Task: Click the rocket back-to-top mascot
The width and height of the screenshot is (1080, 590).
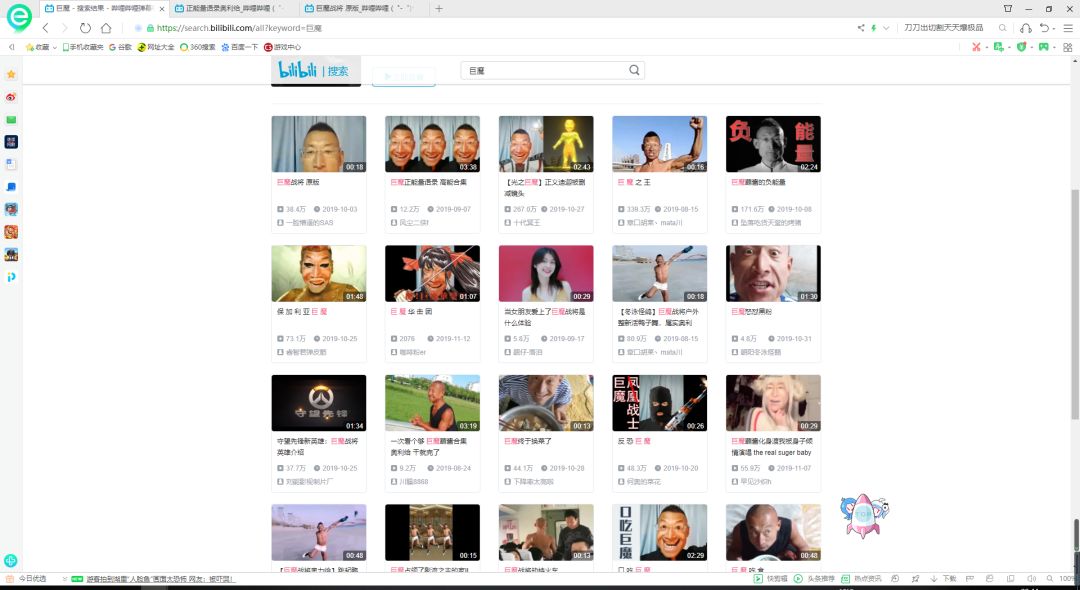Action: 864,516
